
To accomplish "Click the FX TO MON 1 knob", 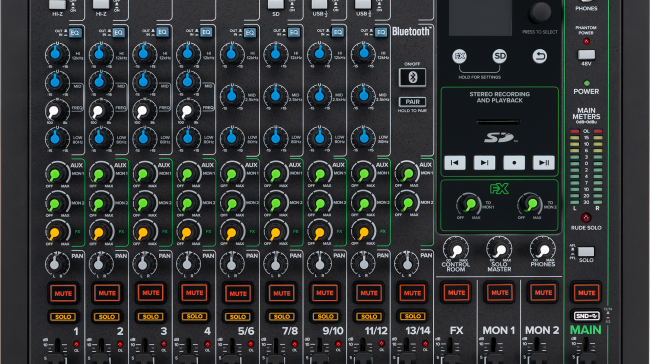I will pyautogui.click(x=469, y=204).
